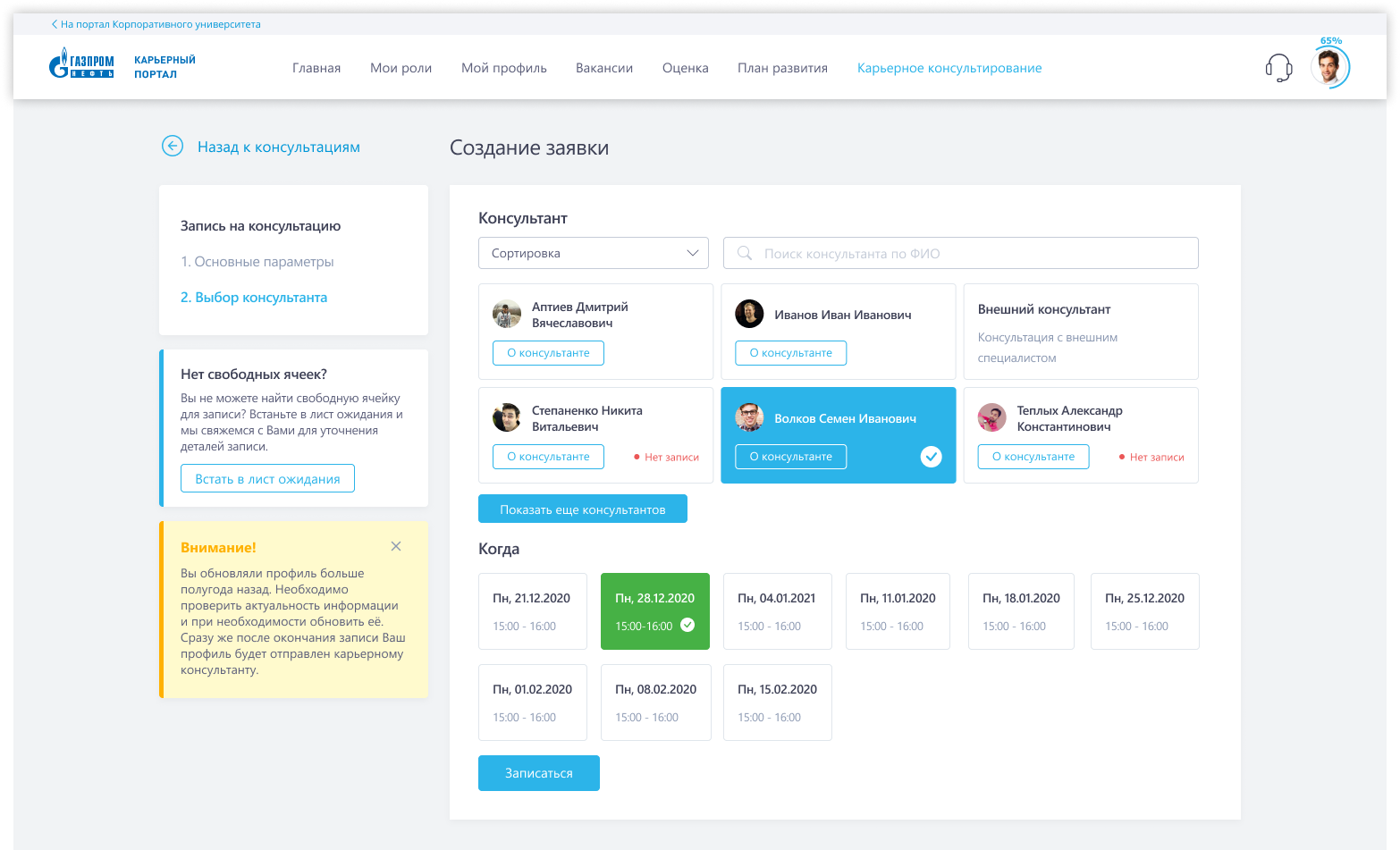Open the Сортировка dropdown
This screenshot has width=1400, height=850.
pos(594,254)
